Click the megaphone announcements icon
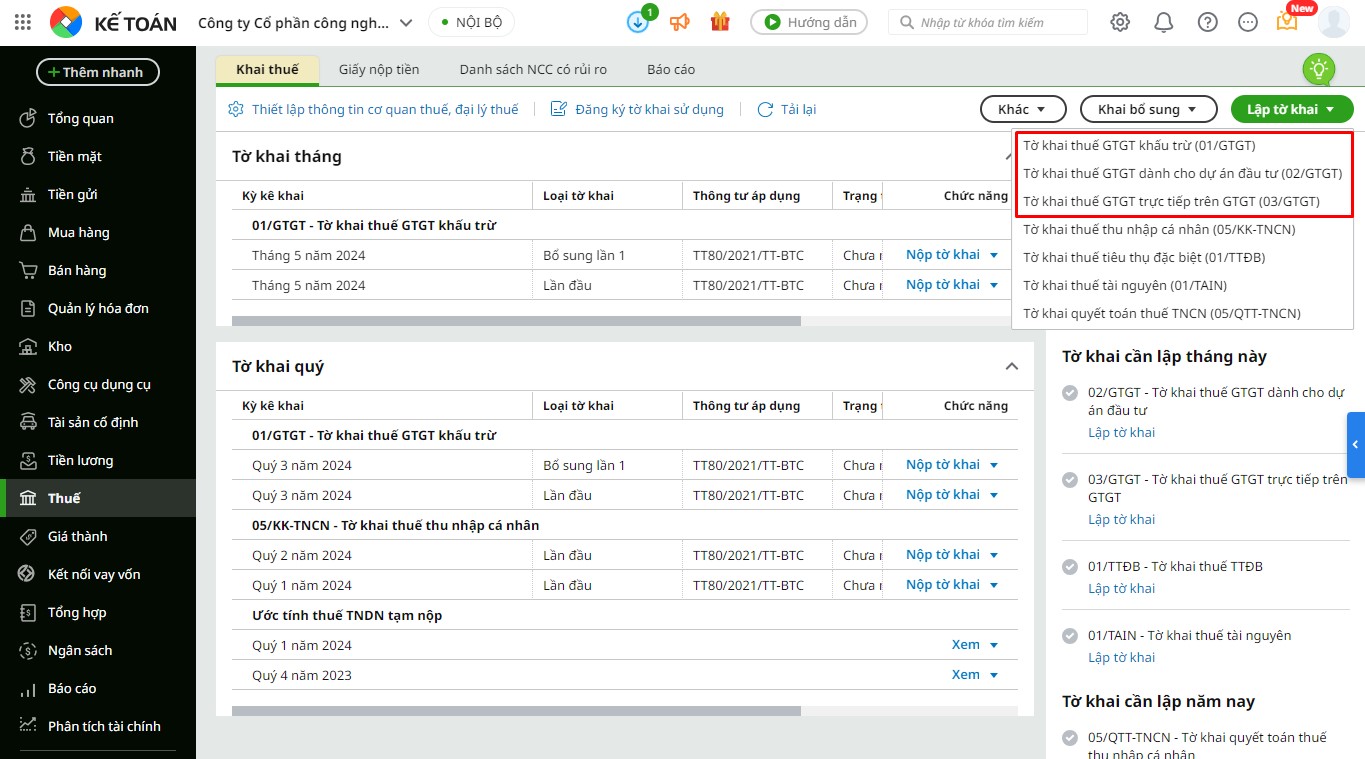1365x759 pixels. pos(680,22)
